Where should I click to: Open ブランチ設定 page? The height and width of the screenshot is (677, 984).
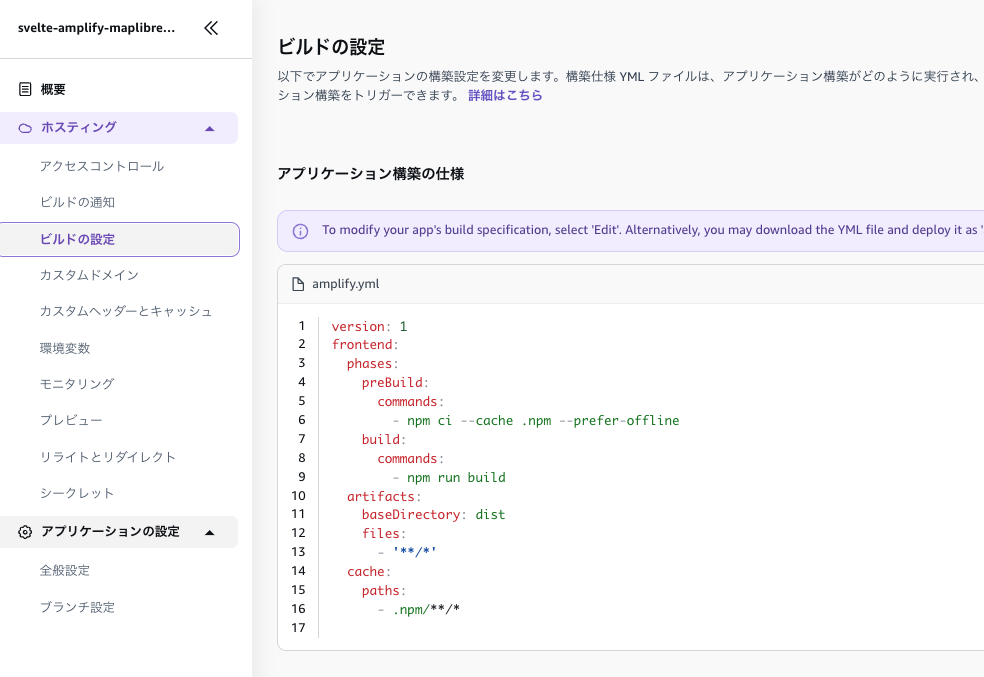77,607
